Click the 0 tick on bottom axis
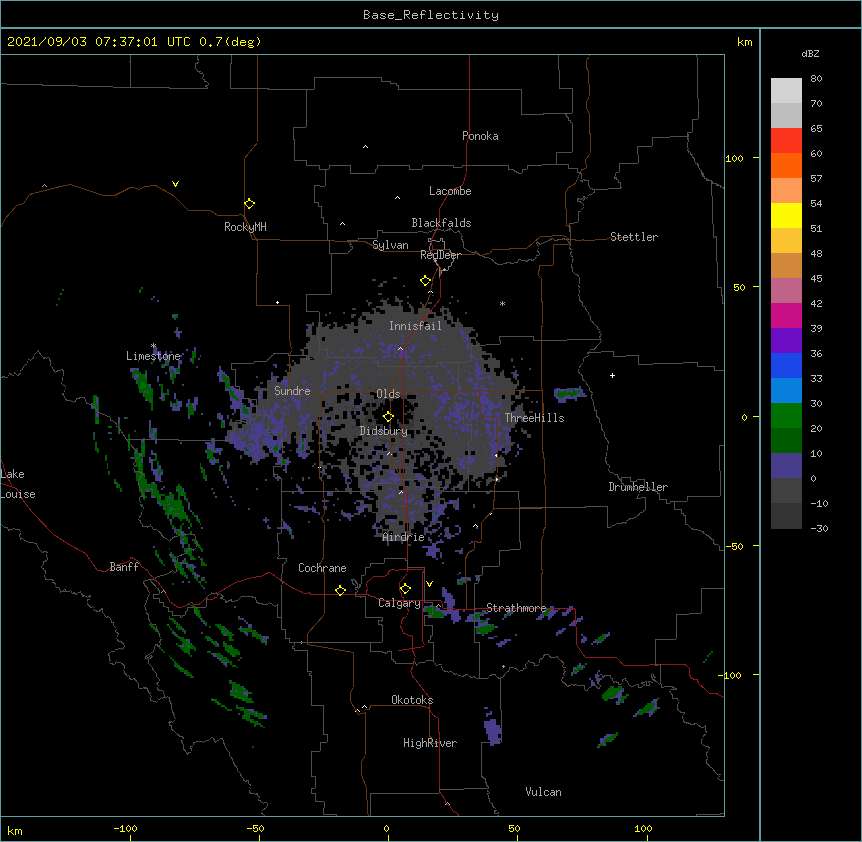This screenshot has width=862, height=842. click(386, 829)
